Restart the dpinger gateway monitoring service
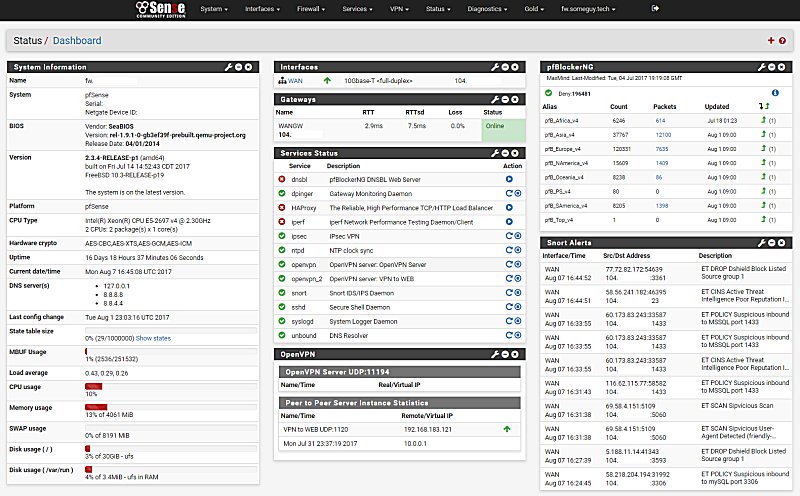Image resolution: width=800 pixels, height=496 pixels. pos(508,192)
